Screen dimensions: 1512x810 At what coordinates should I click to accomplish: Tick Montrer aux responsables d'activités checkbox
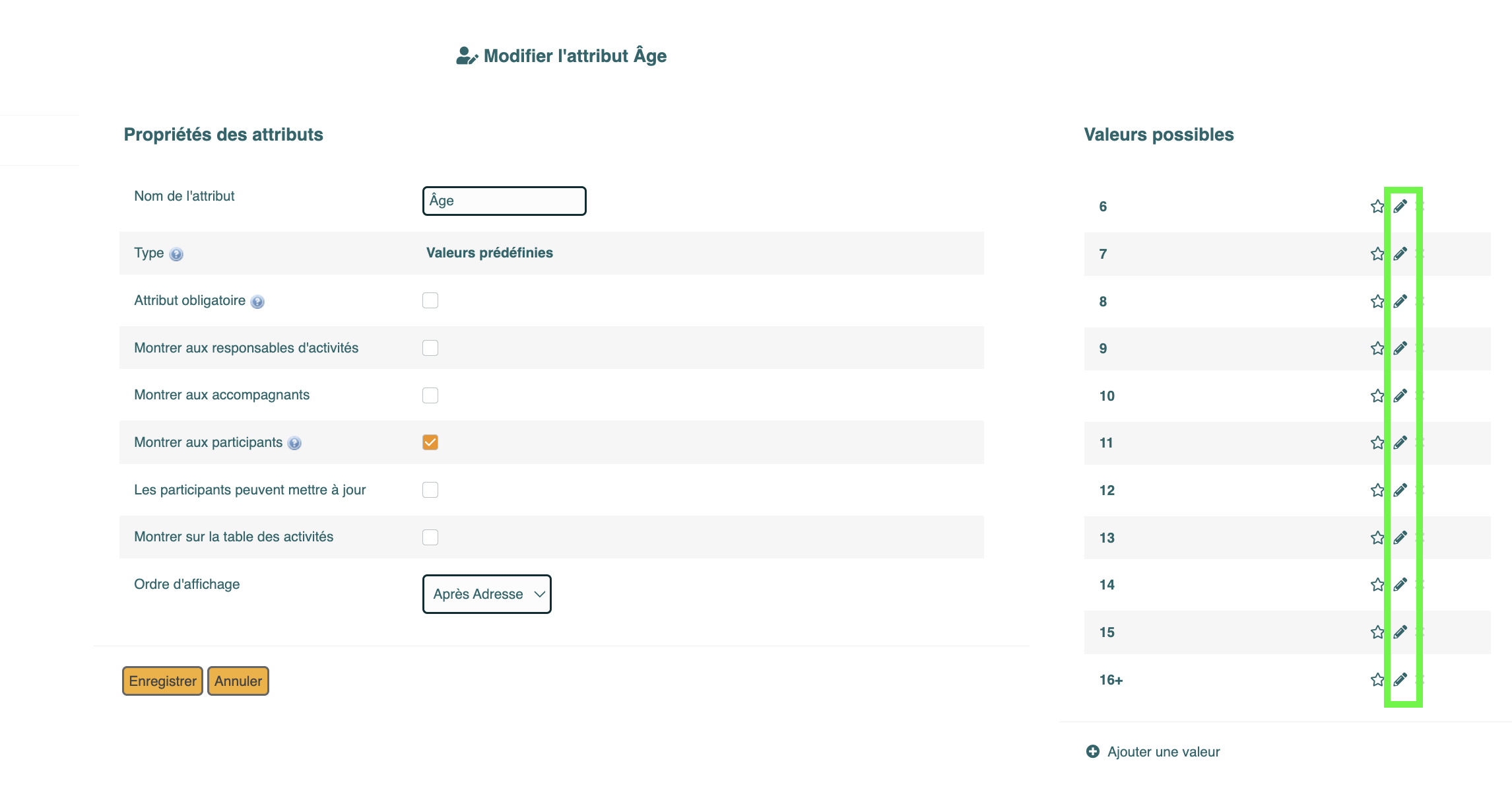430,348
